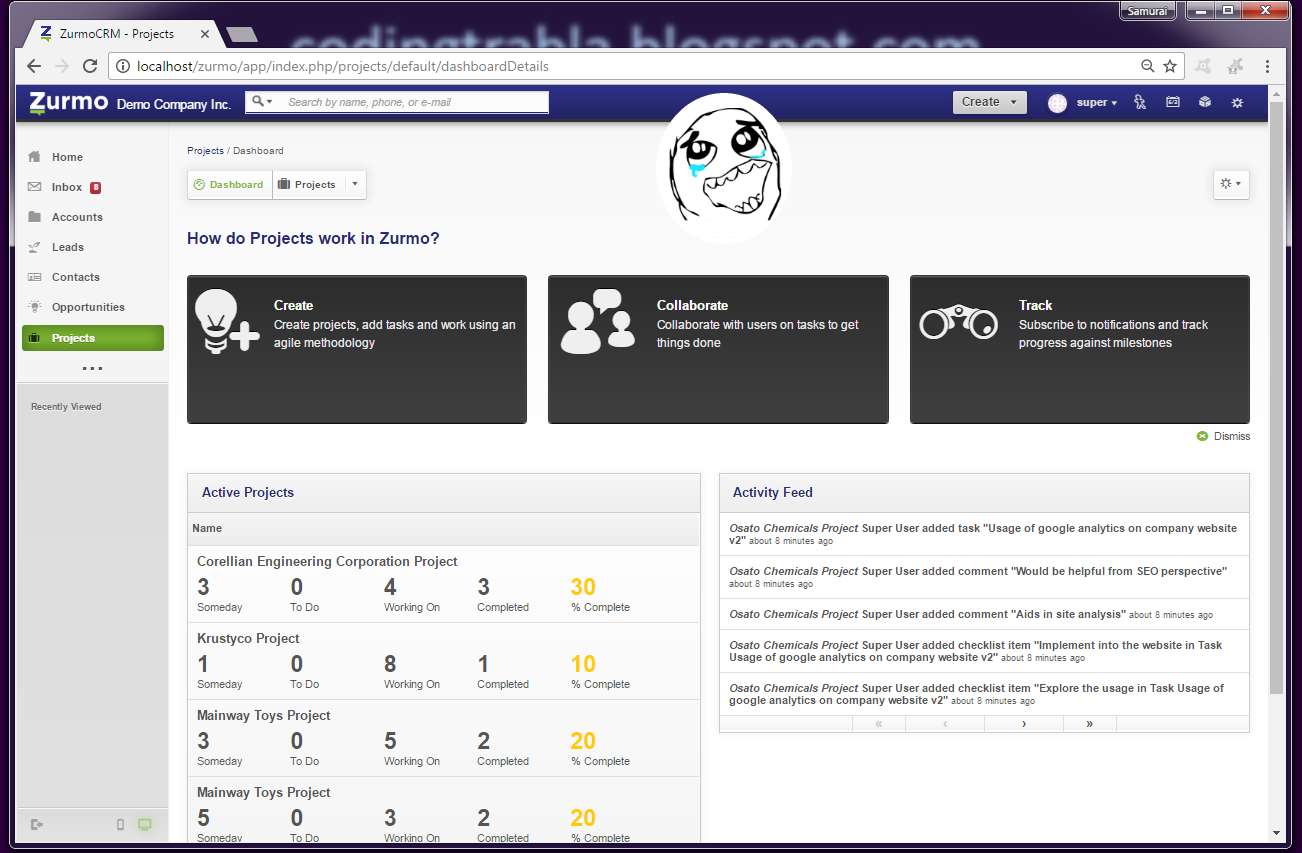
Task: Click the Leads sidebar icon
Action: [x=35, y=247]
